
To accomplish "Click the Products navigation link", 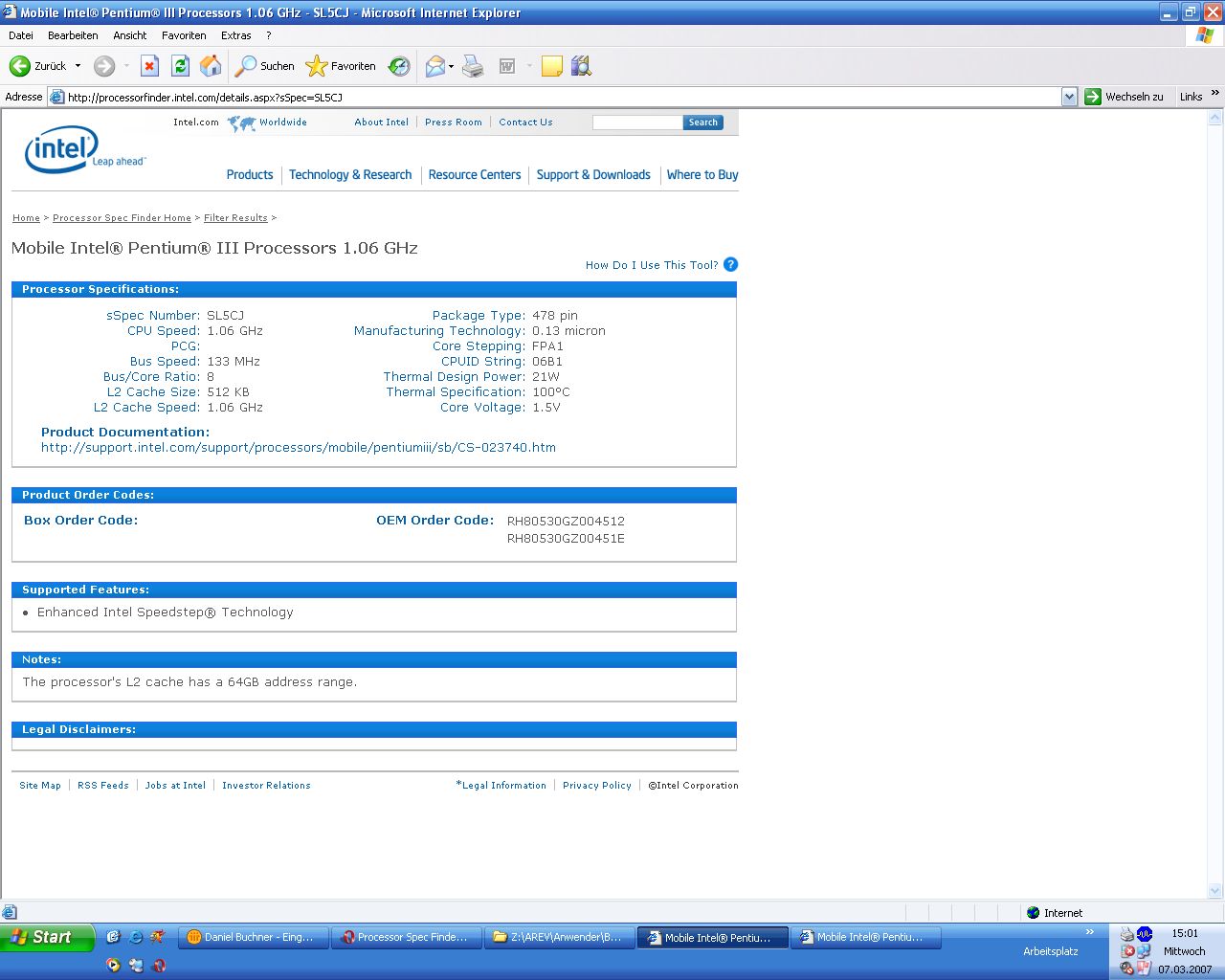I will pos(250,175).
